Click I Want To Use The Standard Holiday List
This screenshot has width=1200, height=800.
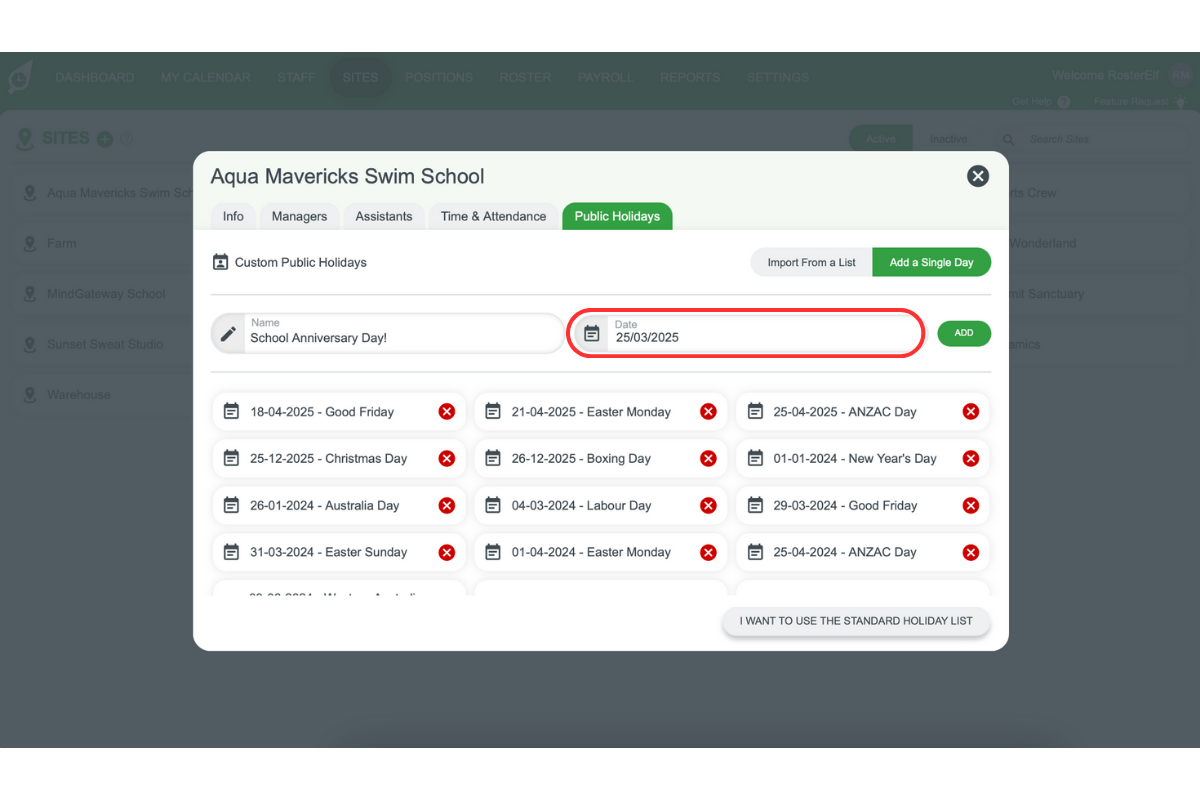[x=855, y=621]
